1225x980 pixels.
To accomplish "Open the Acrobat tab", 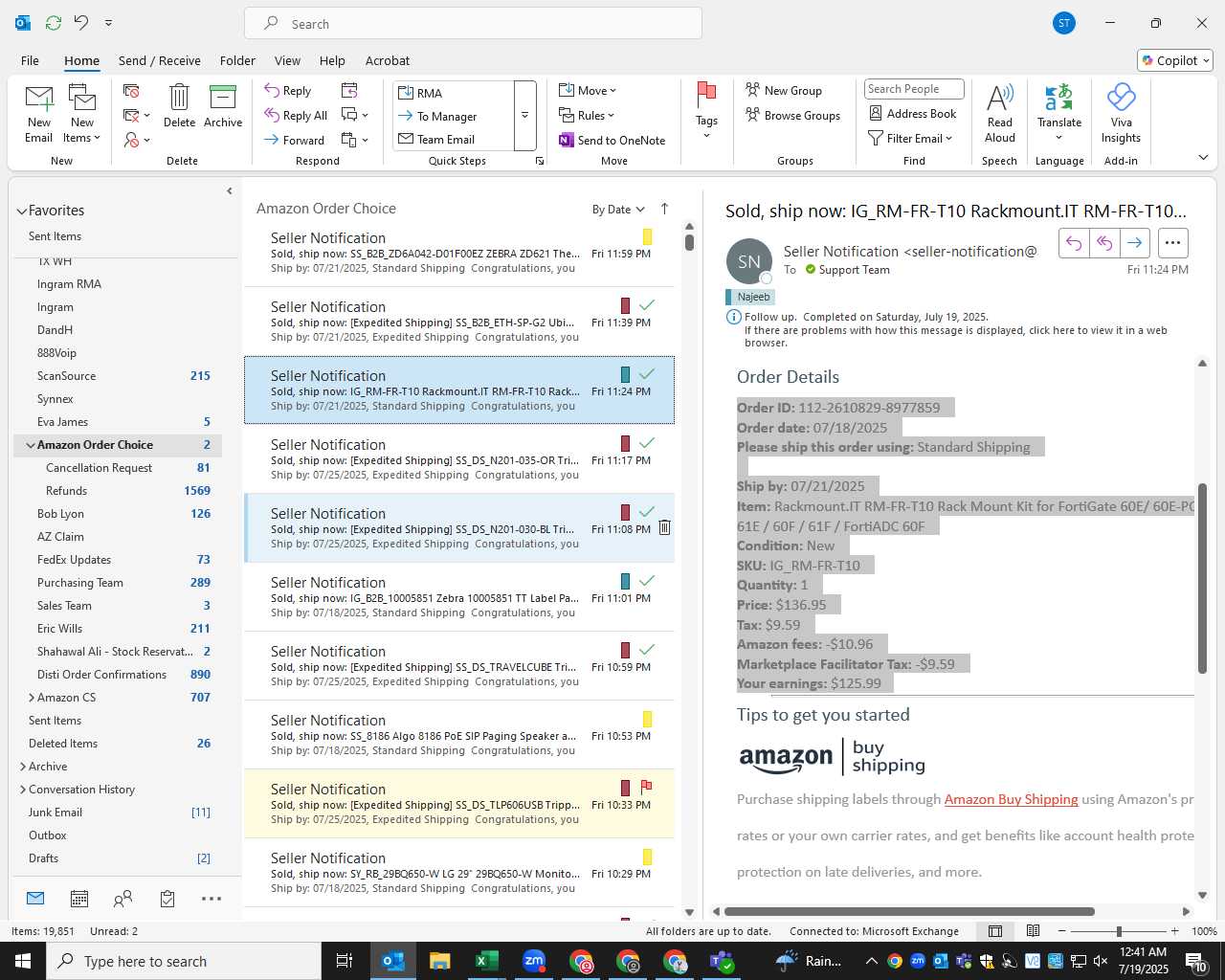I will [388, 60].
